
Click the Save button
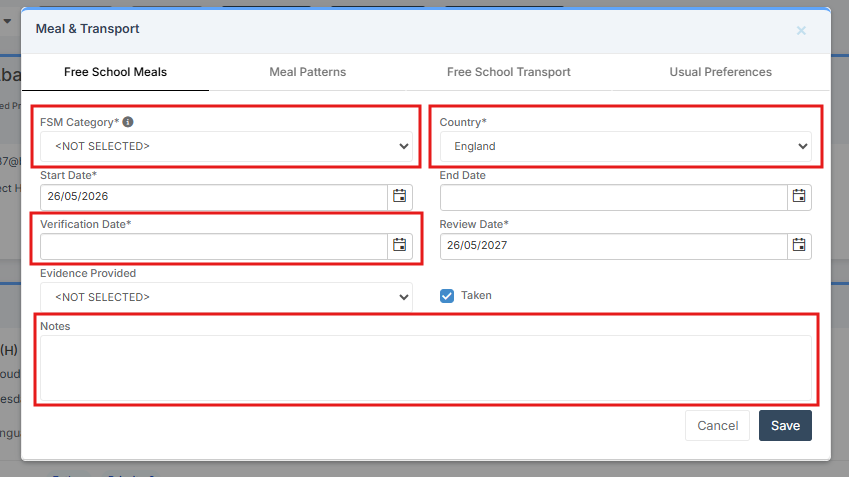[785, 426]
